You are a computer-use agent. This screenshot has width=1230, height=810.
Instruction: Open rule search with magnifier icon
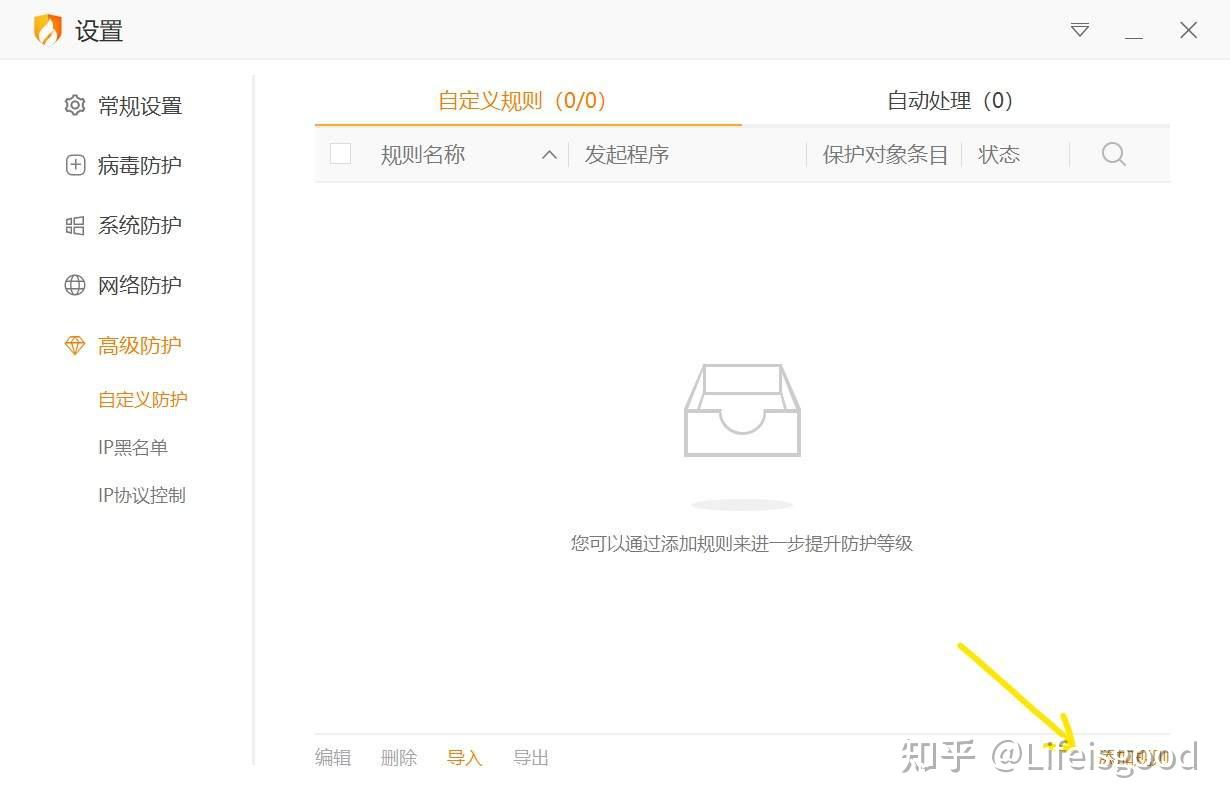[1114, 154]
